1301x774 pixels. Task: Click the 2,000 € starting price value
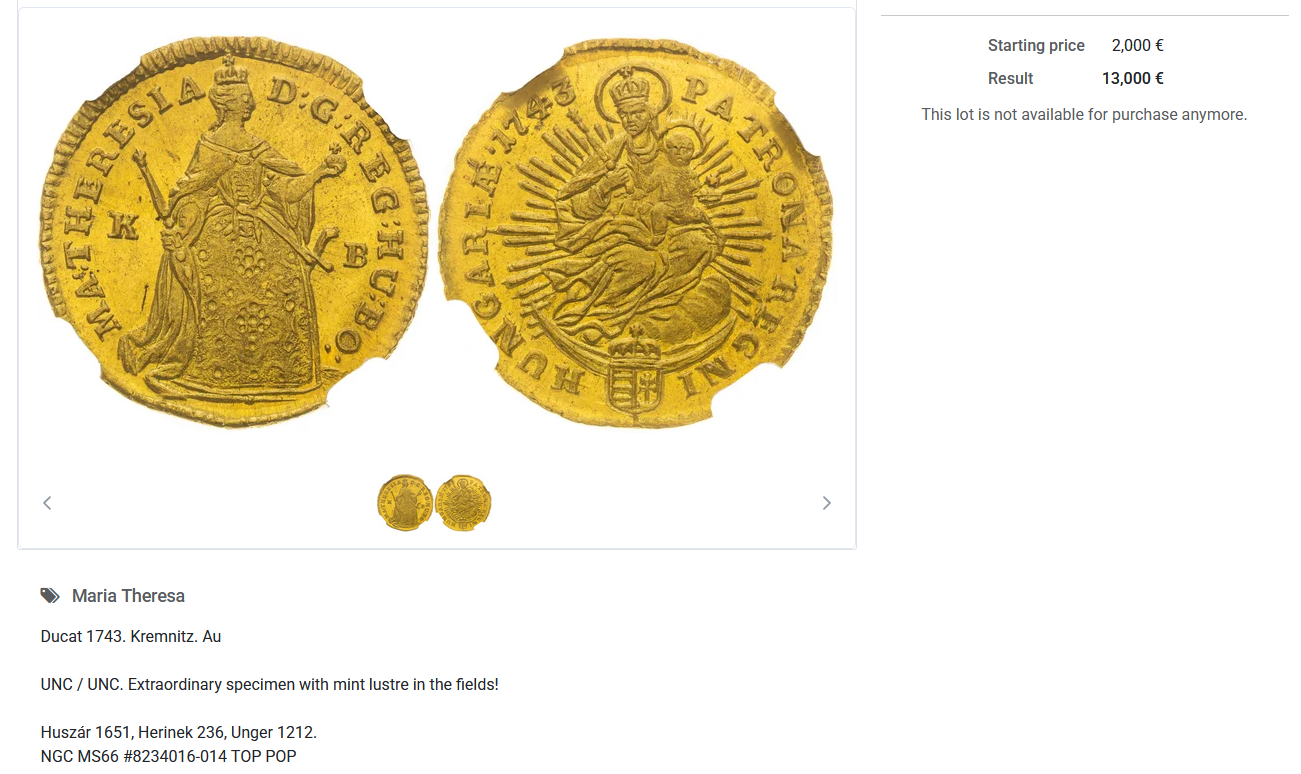(1138, 46)
